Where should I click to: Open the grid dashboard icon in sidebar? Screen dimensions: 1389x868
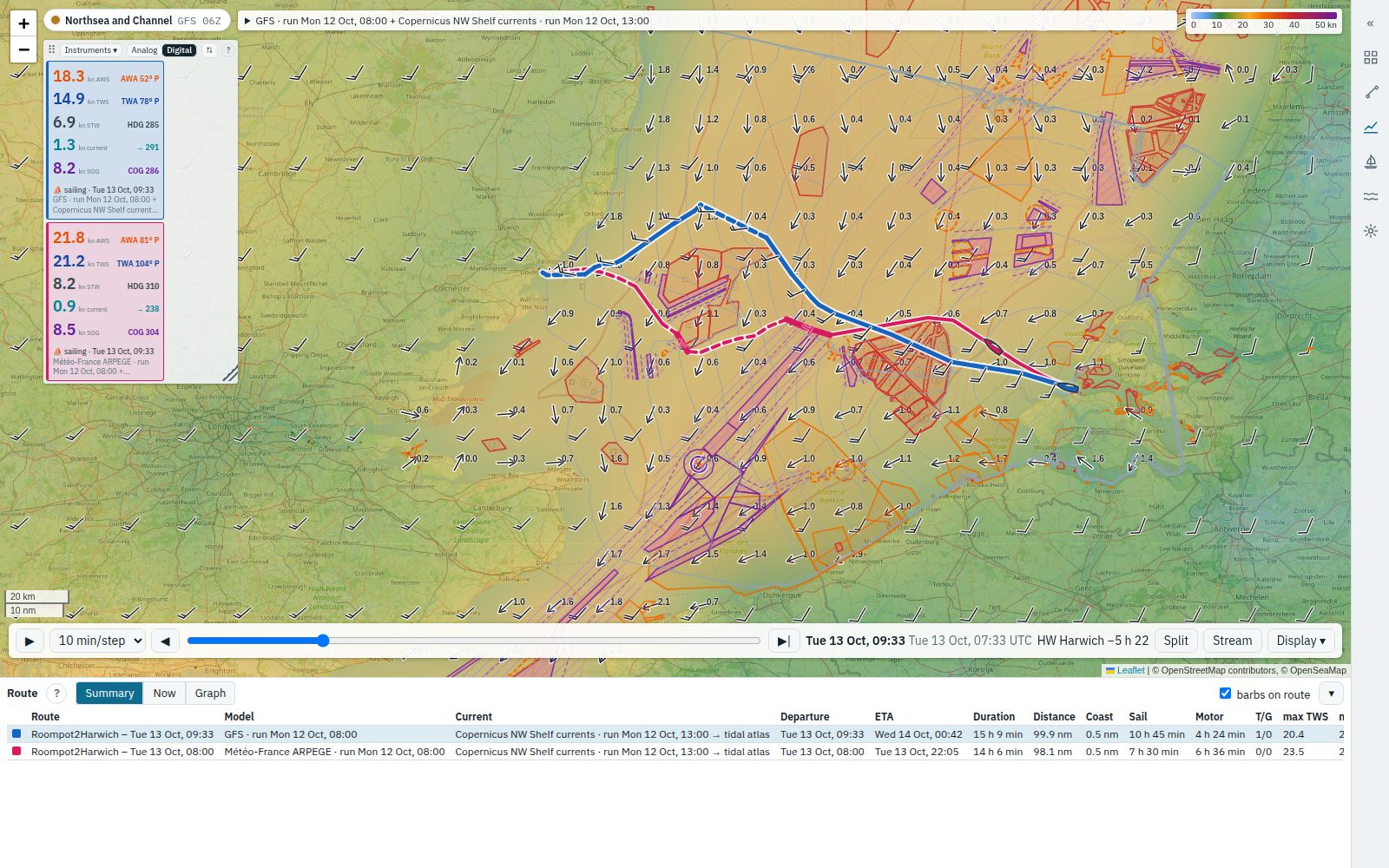1371,57
